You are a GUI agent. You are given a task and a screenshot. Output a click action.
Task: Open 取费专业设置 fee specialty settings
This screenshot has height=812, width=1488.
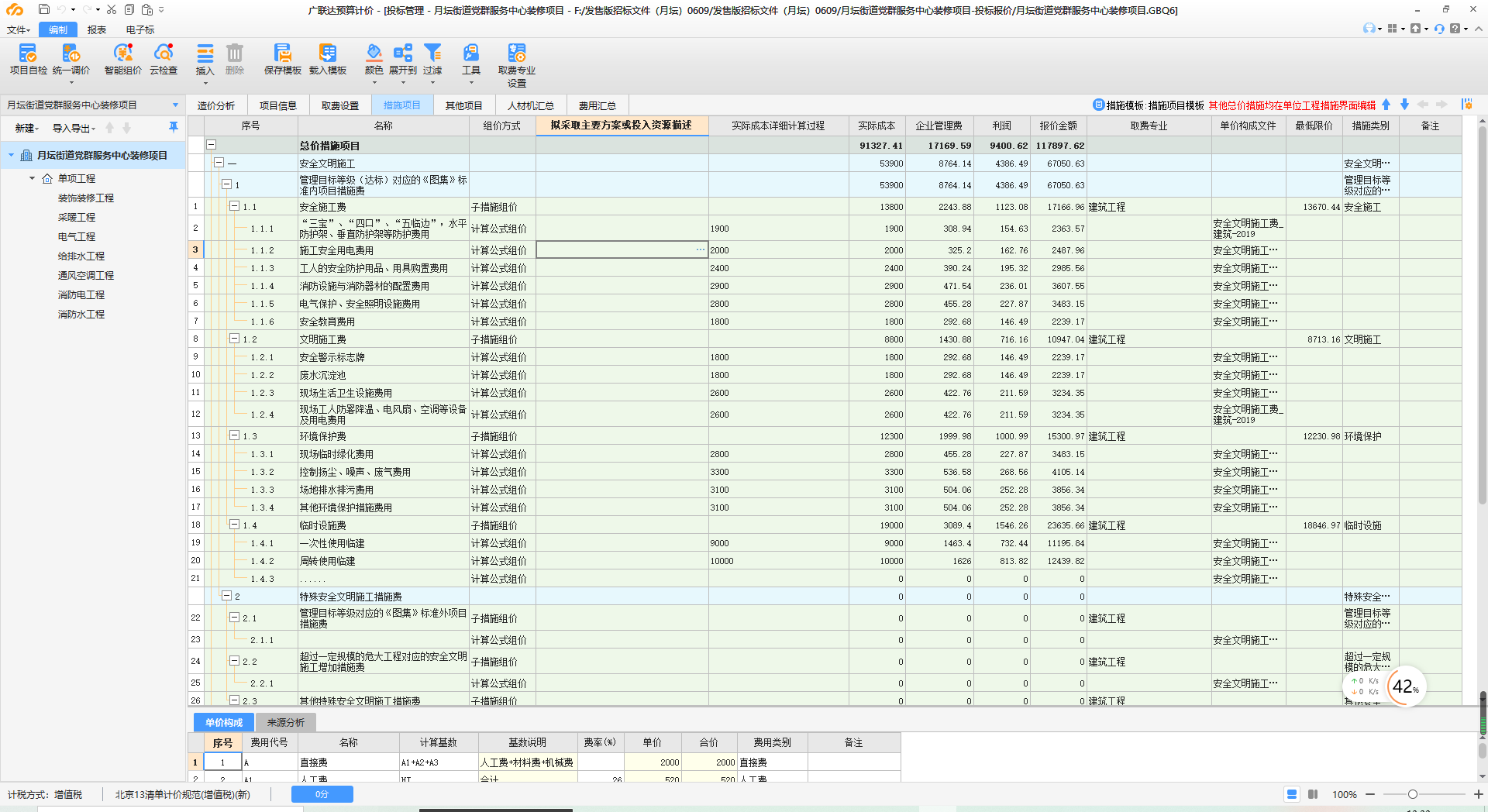pos(517,65)
